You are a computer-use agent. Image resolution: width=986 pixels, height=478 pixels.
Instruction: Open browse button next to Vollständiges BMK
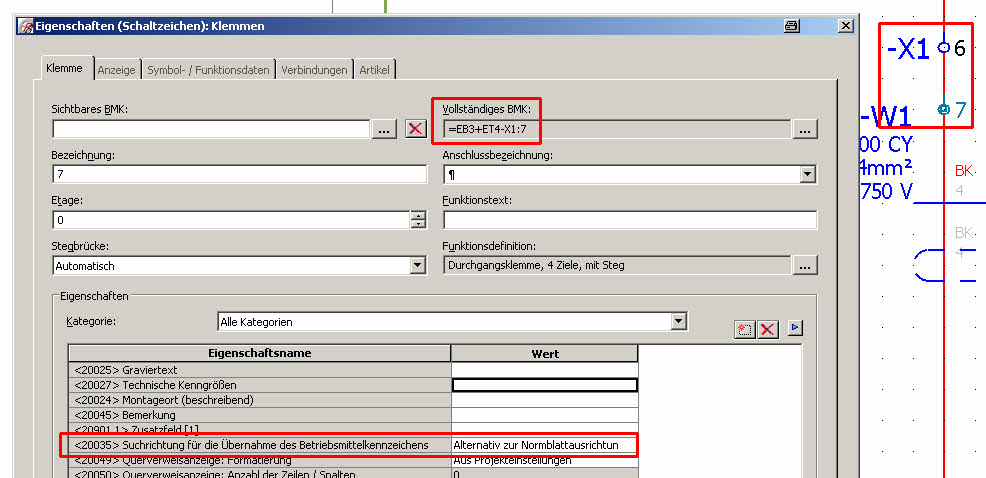click(x=805, y=129)
